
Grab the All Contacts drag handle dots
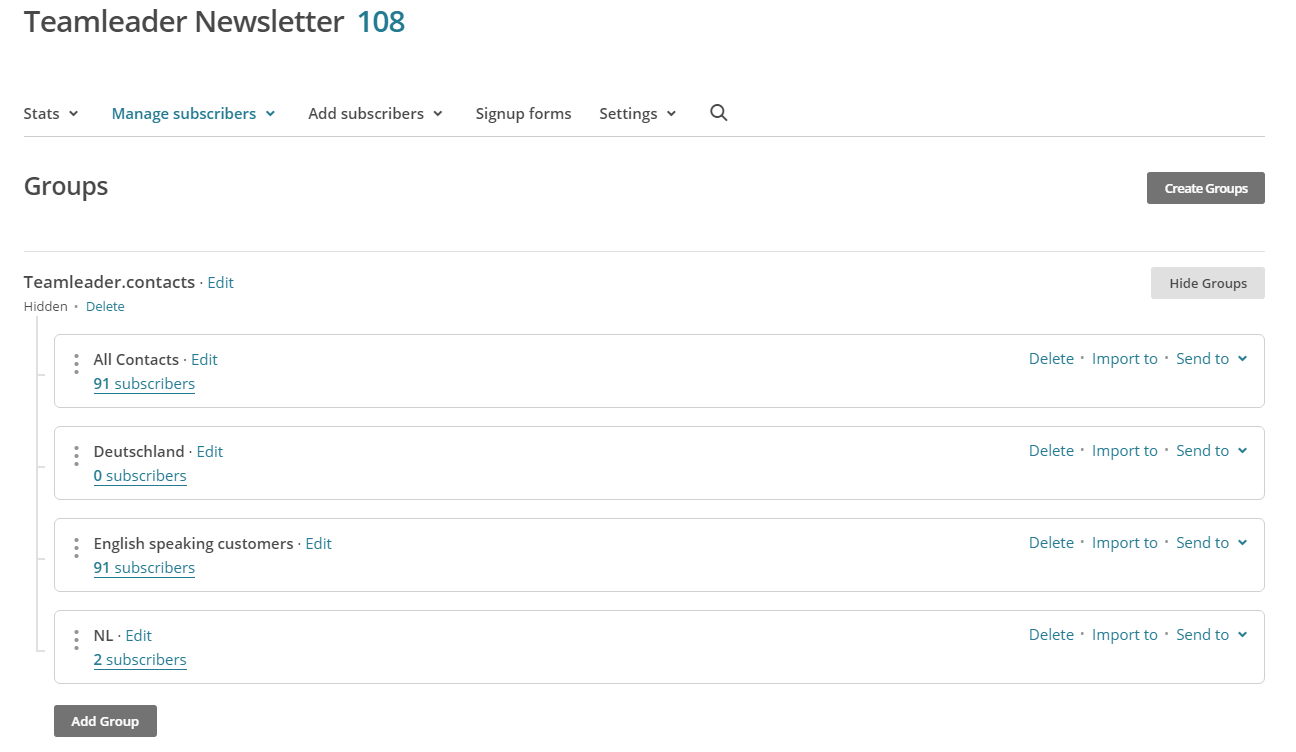point(76,364)
